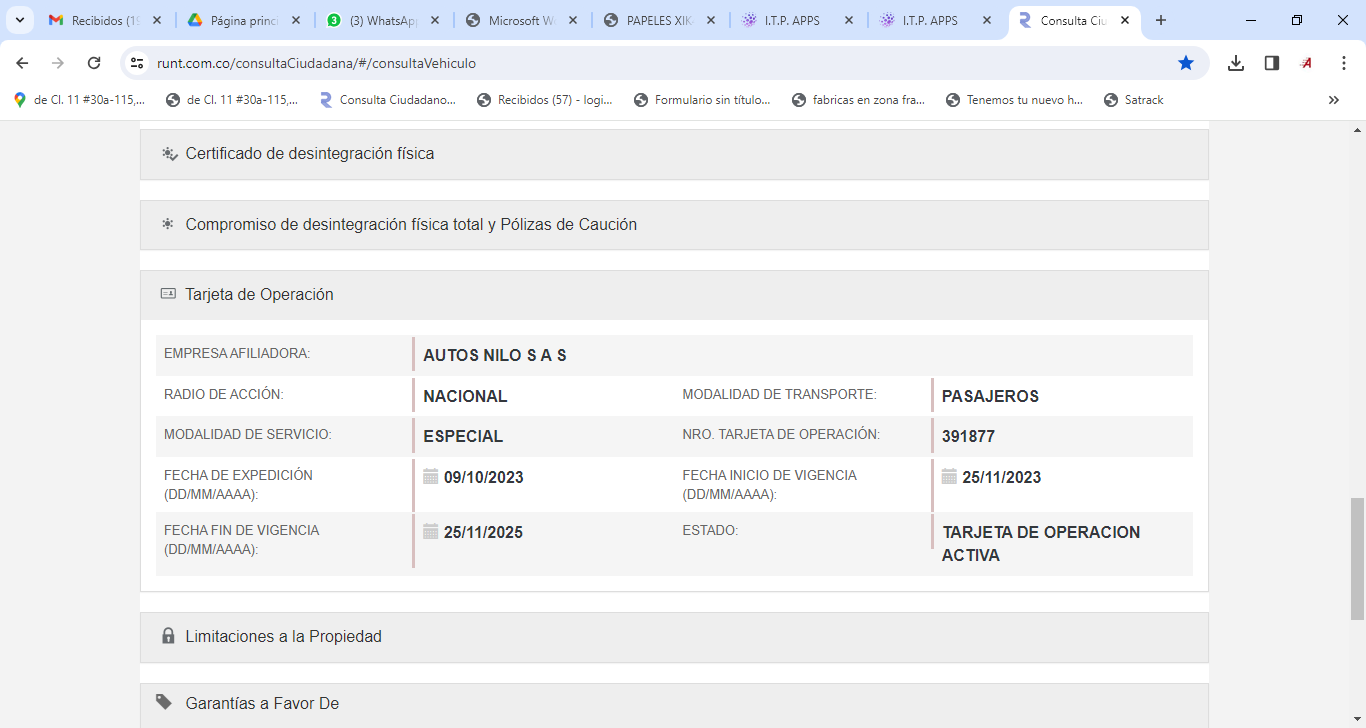
Task: Click the bookmark star icon in address bar
Action: pyautogui.click(x=1186, y=63)
